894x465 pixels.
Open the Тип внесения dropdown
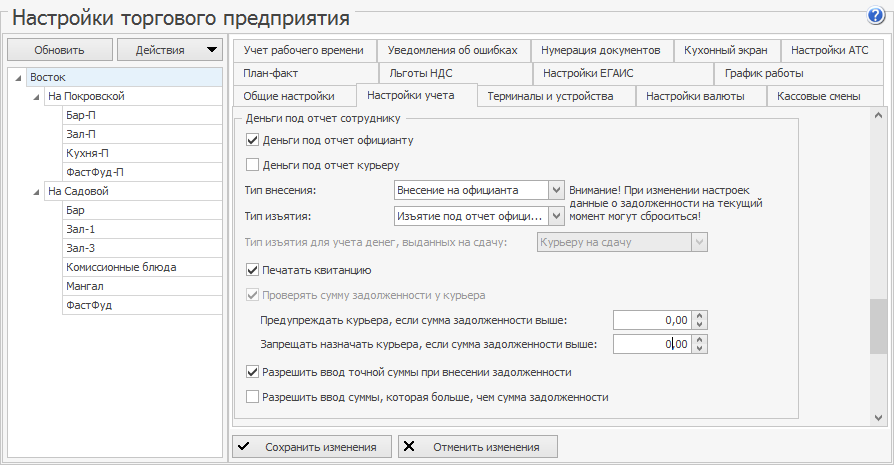click(x=556, y=190)
